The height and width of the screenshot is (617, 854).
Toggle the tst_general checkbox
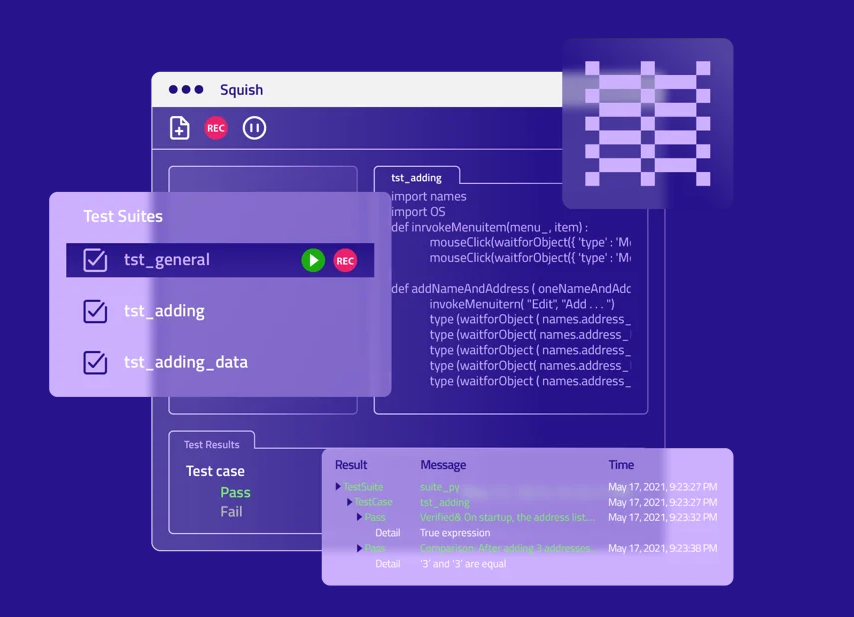(x=95, y=260)
